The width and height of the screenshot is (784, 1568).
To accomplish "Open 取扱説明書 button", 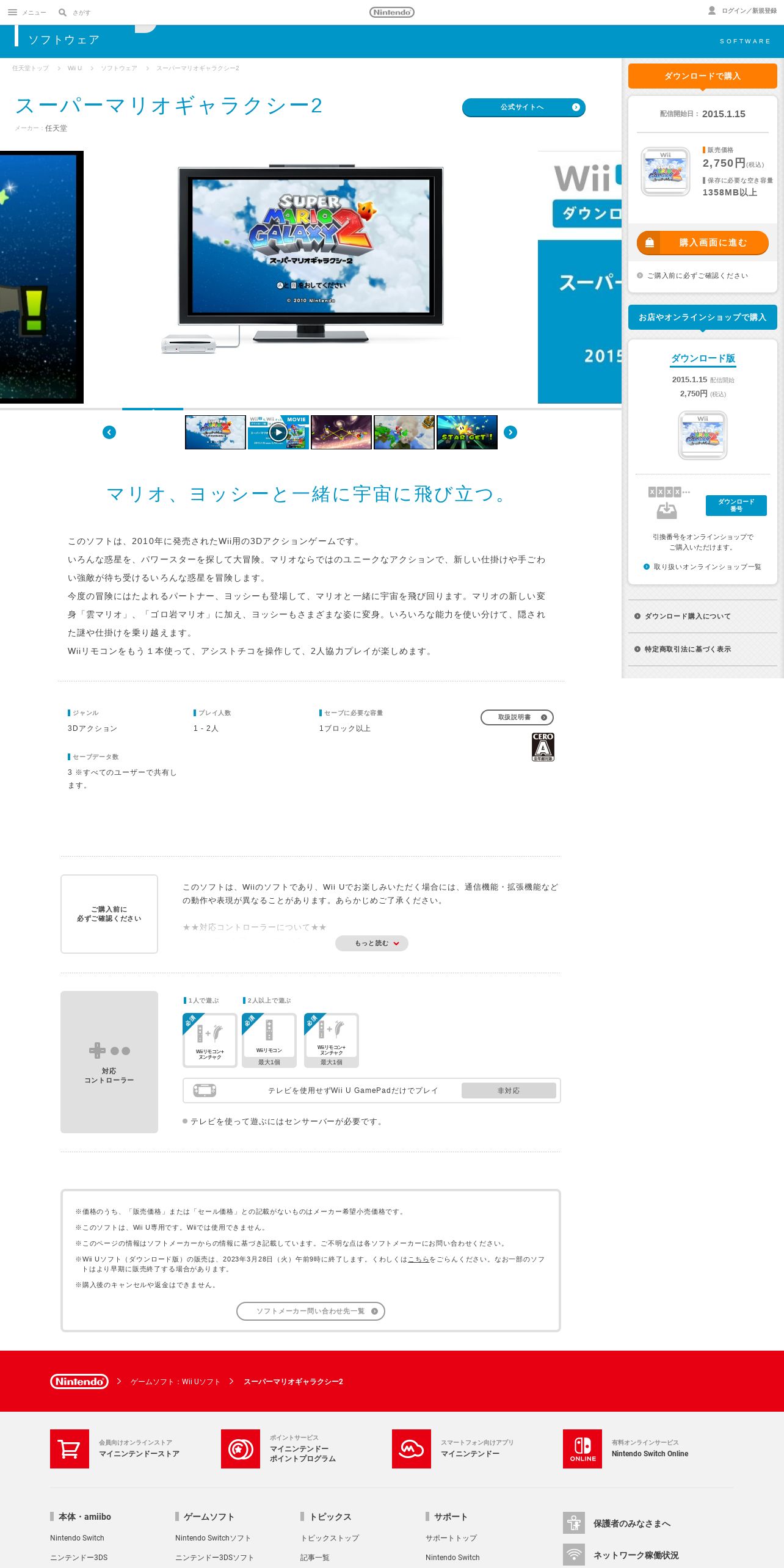I will click(517, 717).
